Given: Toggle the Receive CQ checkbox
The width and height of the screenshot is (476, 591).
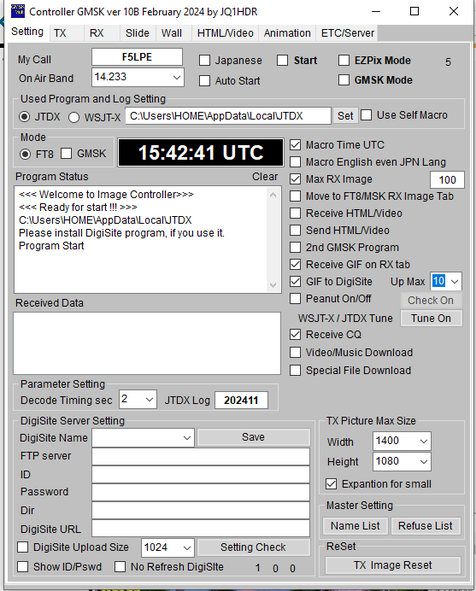Looking at the screenshot, I should pyautogui.click(x=295, y=334).
